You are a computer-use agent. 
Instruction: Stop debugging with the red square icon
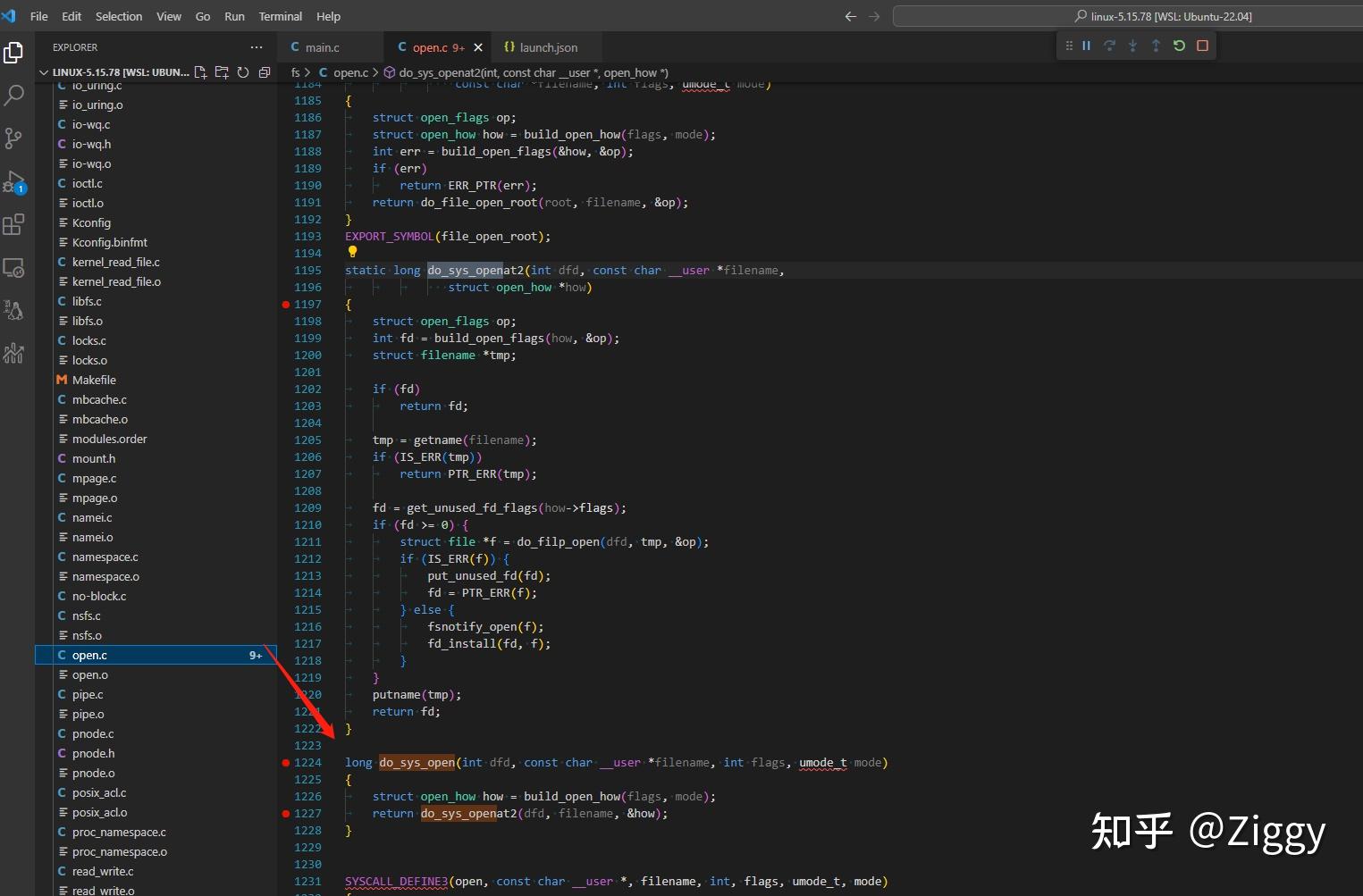click(1202, 46)
